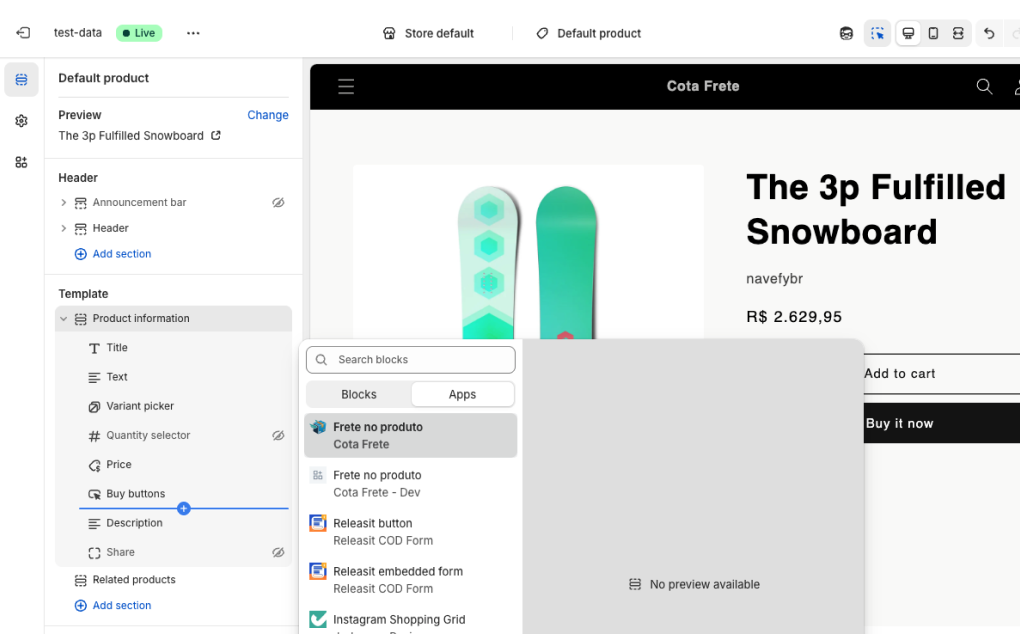
Task: Open the hamburger menu in the Cota Frete preview
Action: [x=345, y=86]
